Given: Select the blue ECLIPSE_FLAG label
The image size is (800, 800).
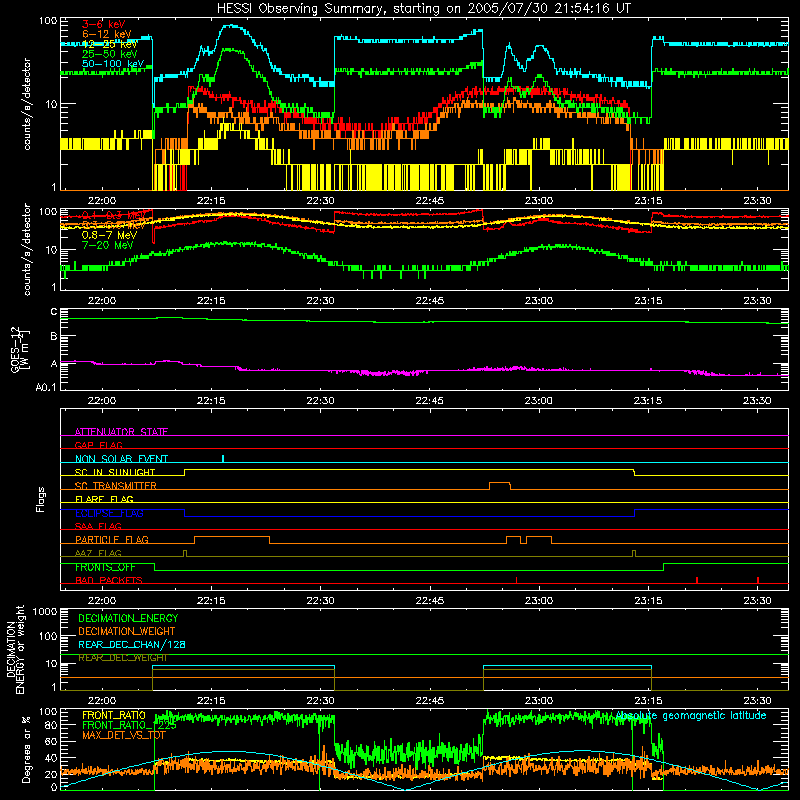Looking at the screenshot, I should pyautogui.click(x=109, y=513).
